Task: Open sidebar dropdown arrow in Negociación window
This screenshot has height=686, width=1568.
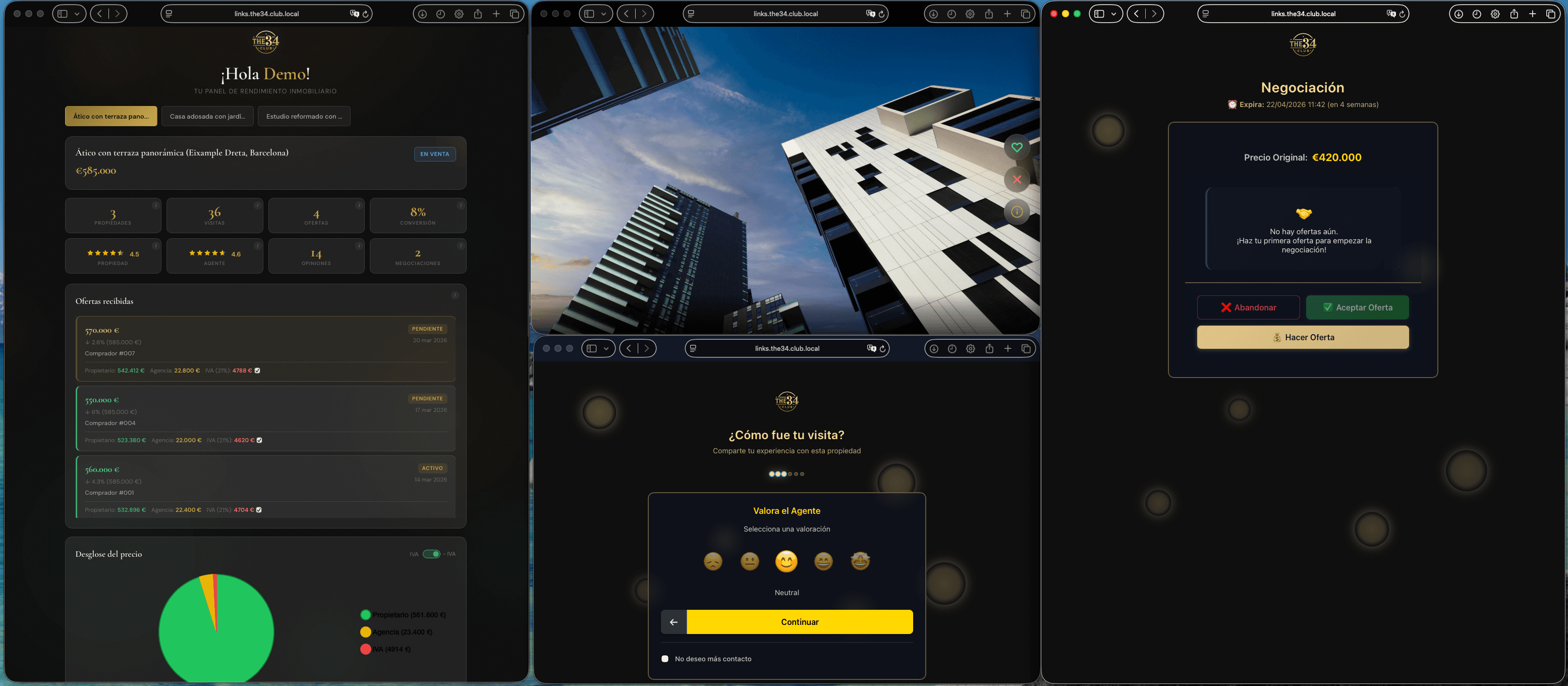Action: tap(1113, 14)
